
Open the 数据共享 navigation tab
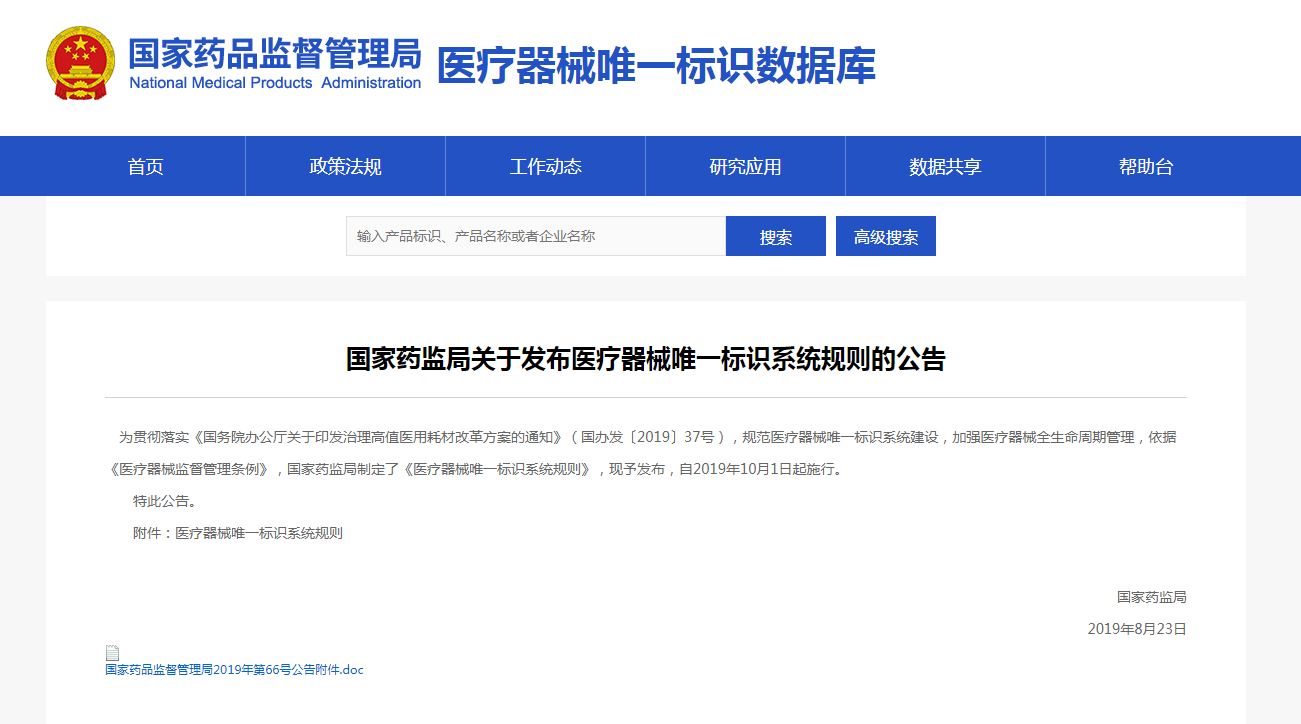tap(946, 167)
